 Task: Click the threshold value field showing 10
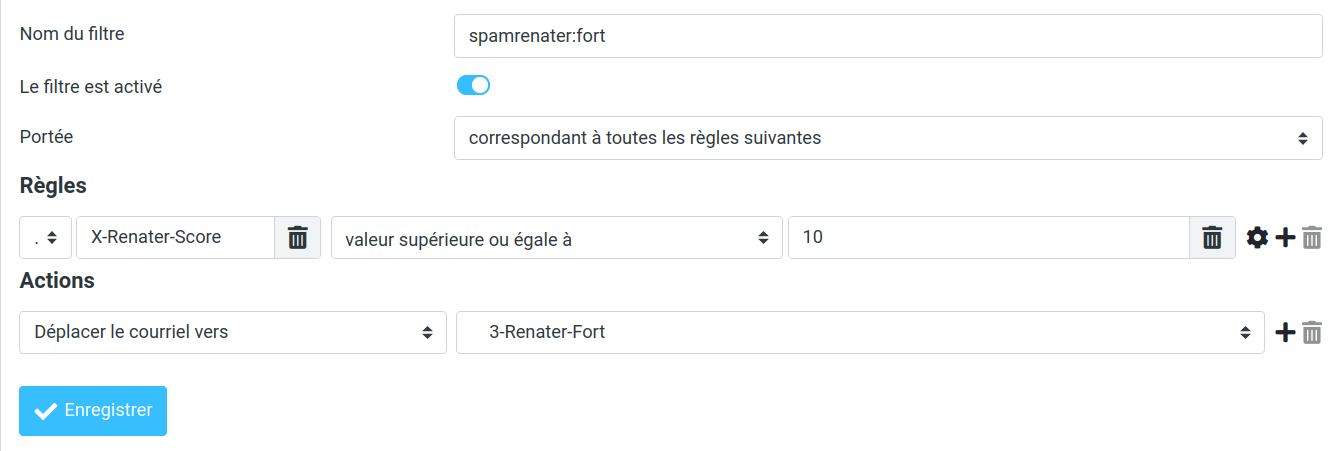[x=988, y=238]
